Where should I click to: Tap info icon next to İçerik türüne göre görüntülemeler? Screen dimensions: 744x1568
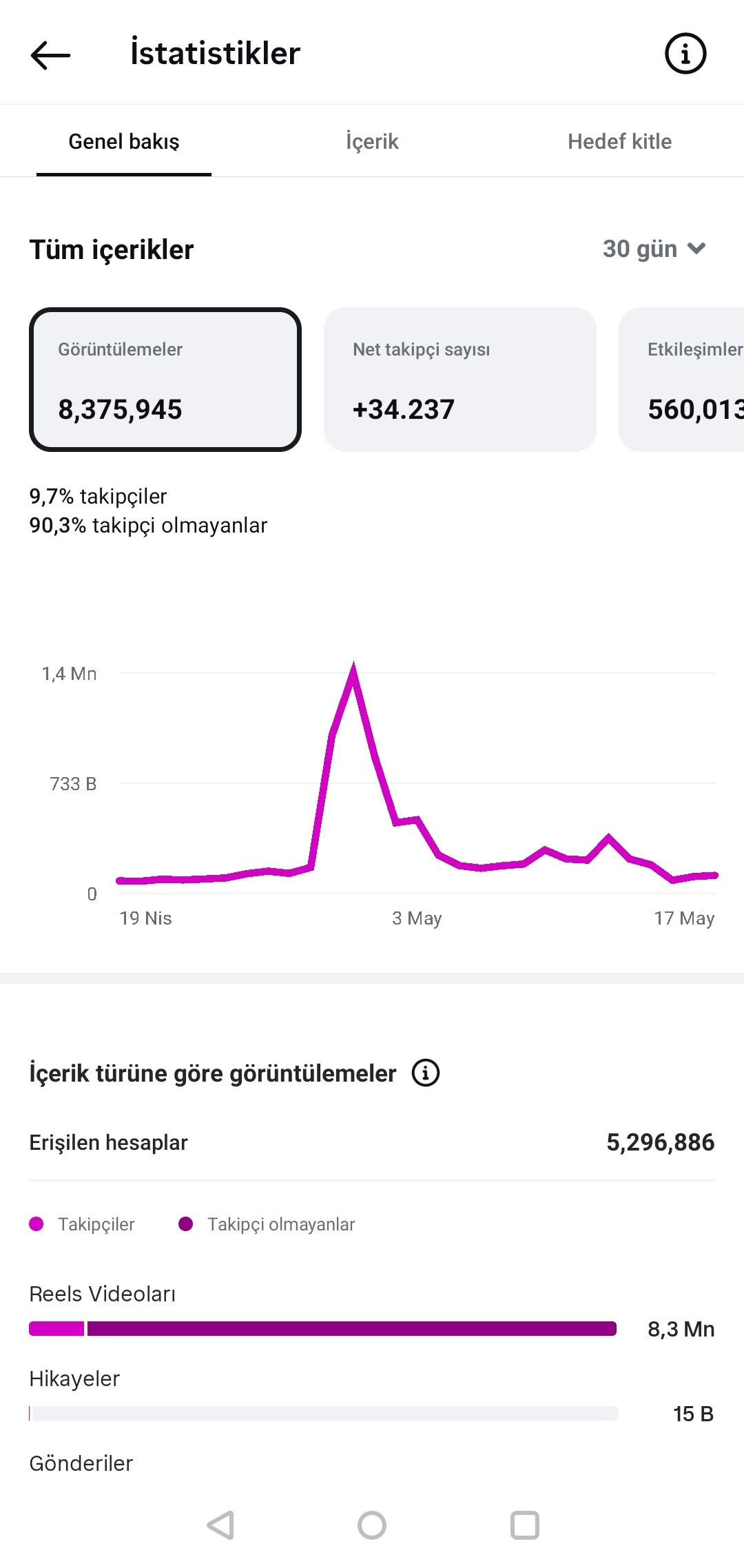click(426, 1073)
